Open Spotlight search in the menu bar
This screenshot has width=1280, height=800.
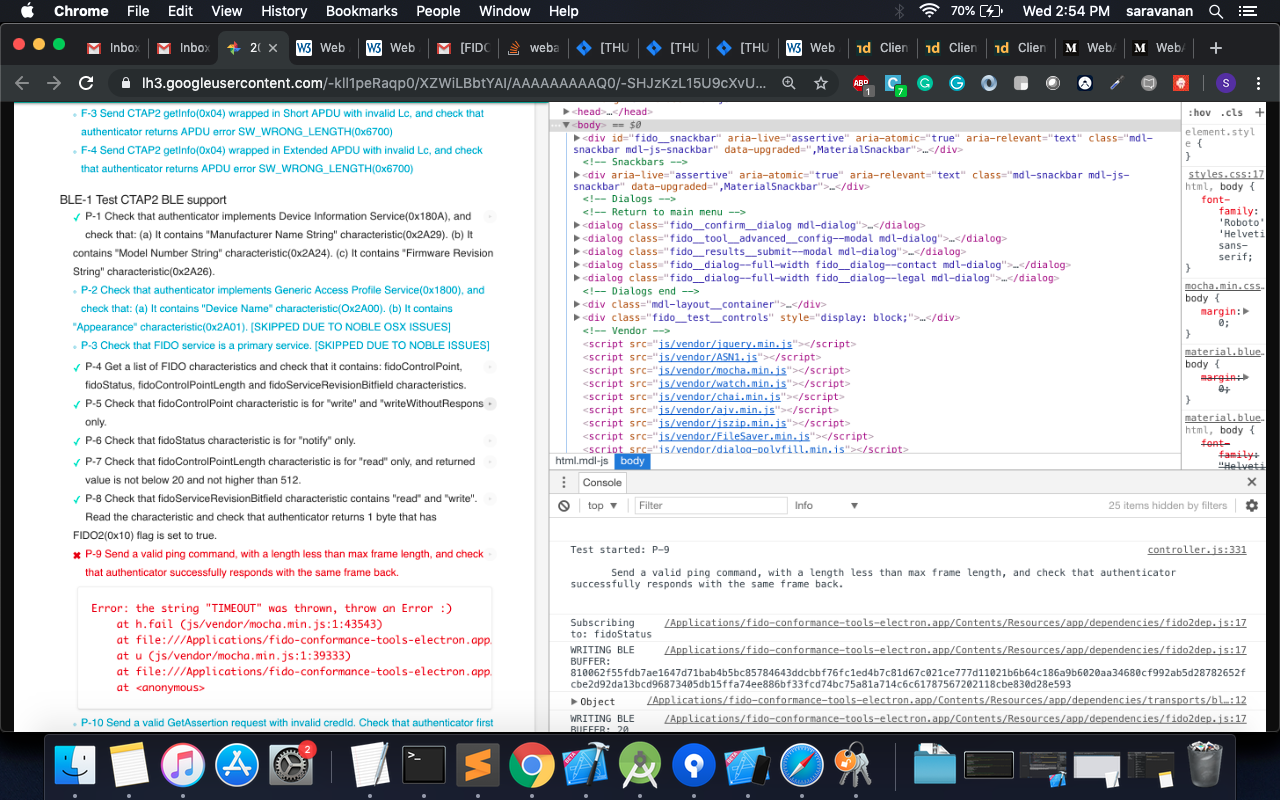[1216, 11]
